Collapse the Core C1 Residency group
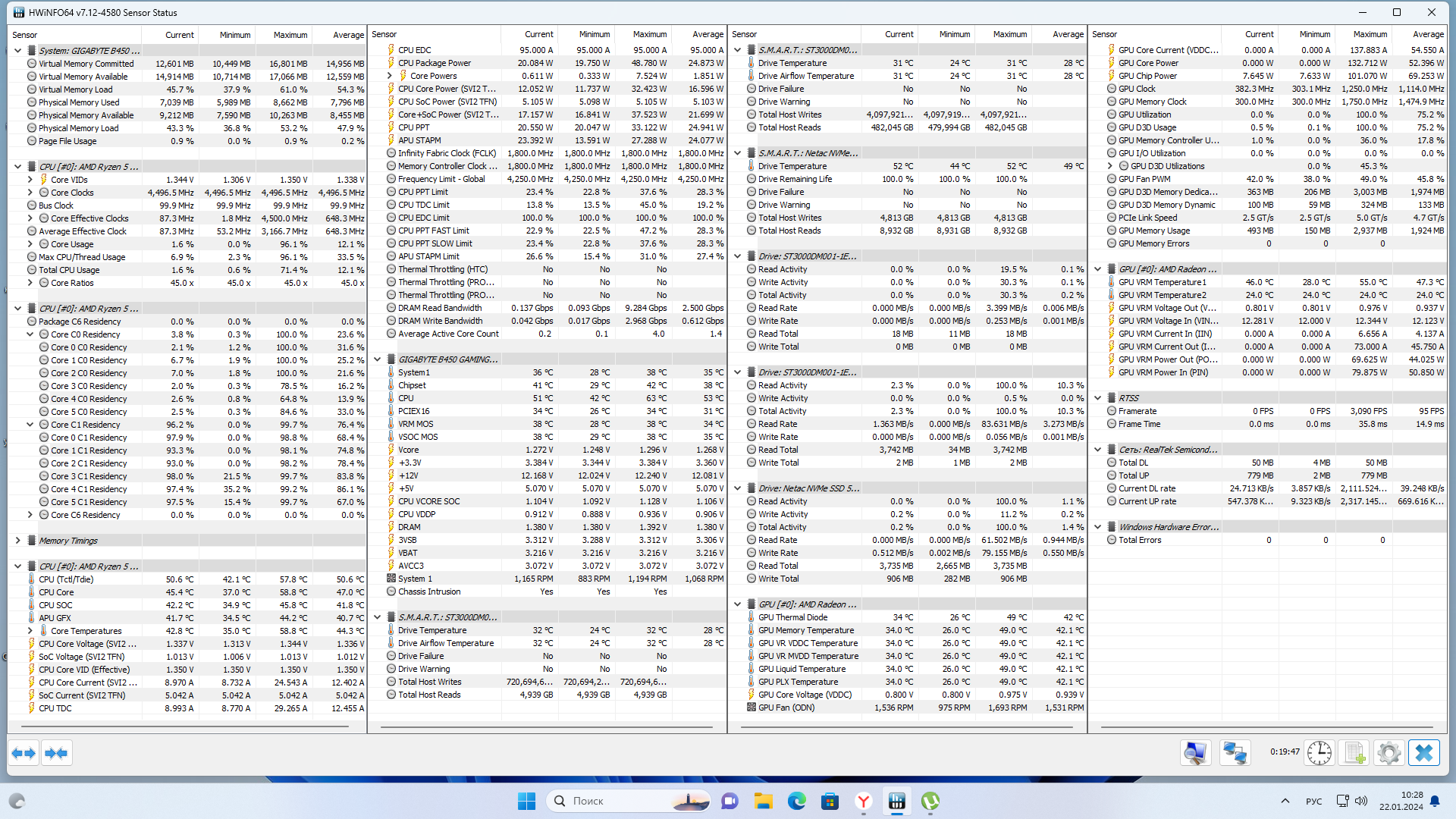 (x=30, y=425)
